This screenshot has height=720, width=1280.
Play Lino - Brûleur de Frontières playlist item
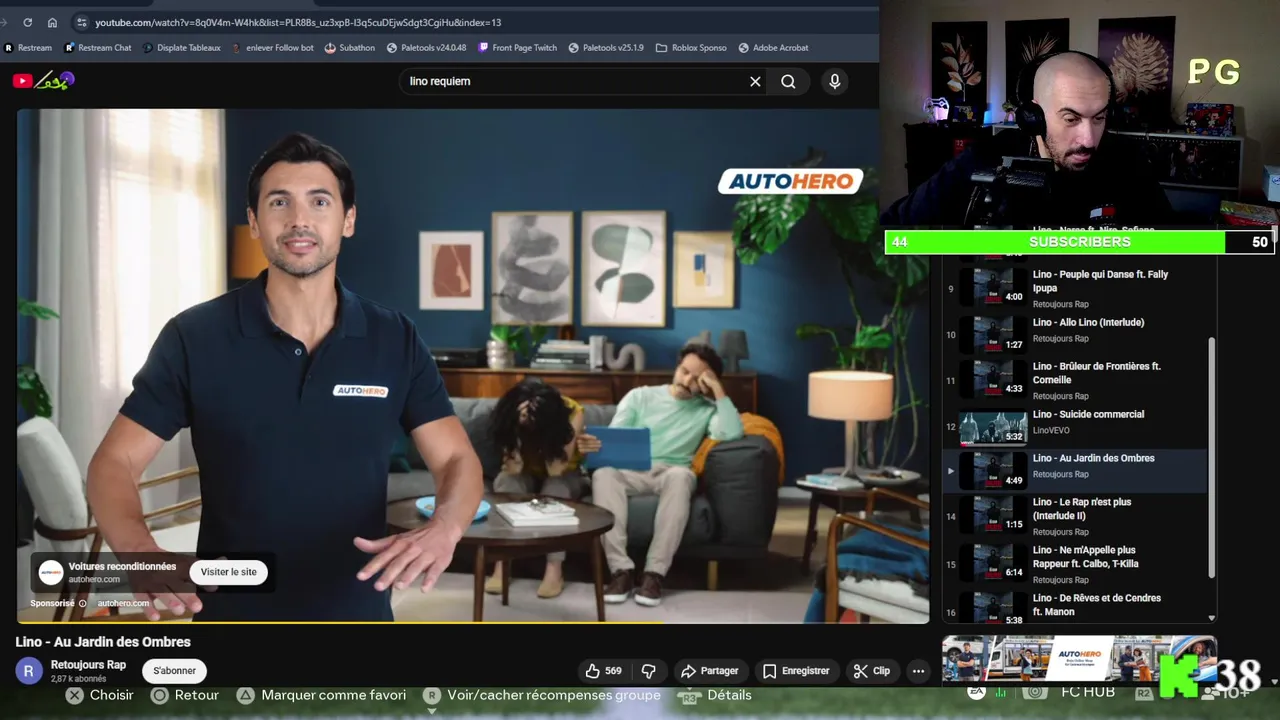[x=1075, y=380]
